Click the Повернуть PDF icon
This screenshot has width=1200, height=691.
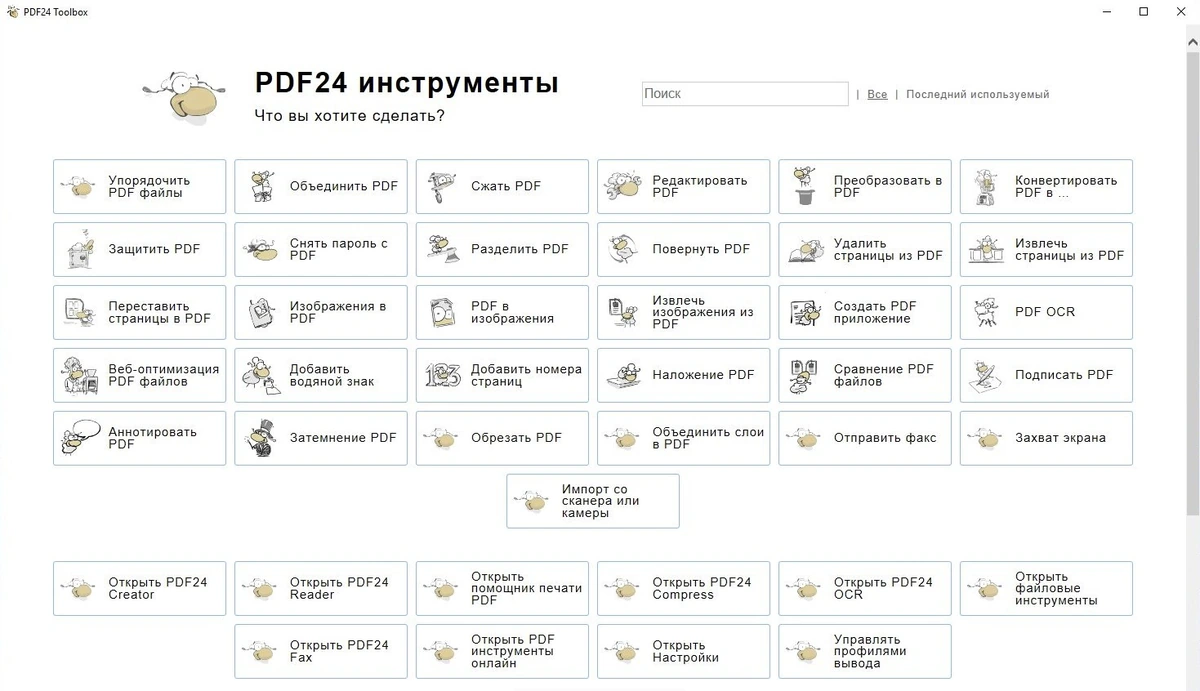click(x=624, y=250)
